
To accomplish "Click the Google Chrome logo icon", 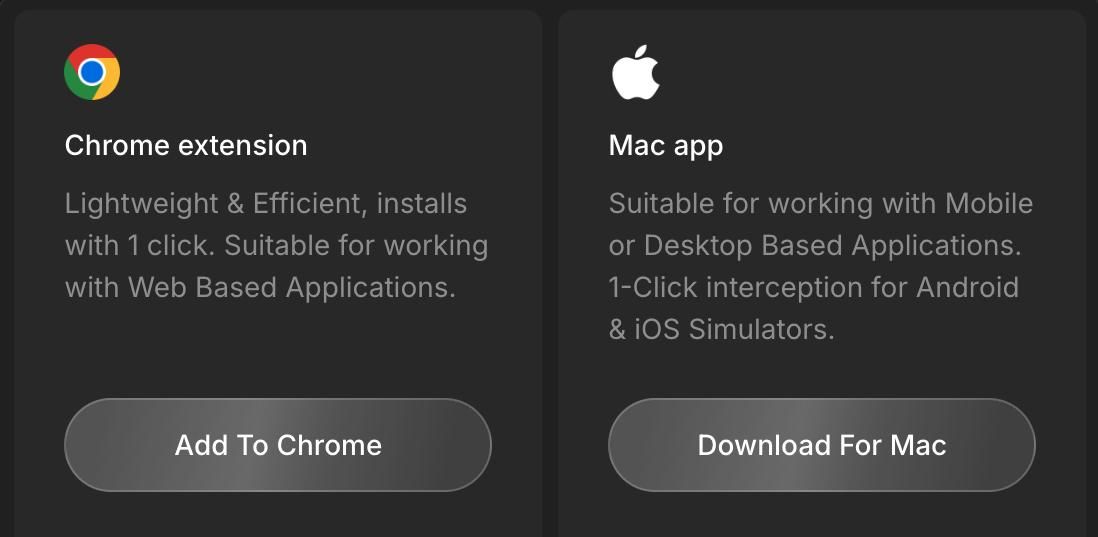I will coord(92,72).
